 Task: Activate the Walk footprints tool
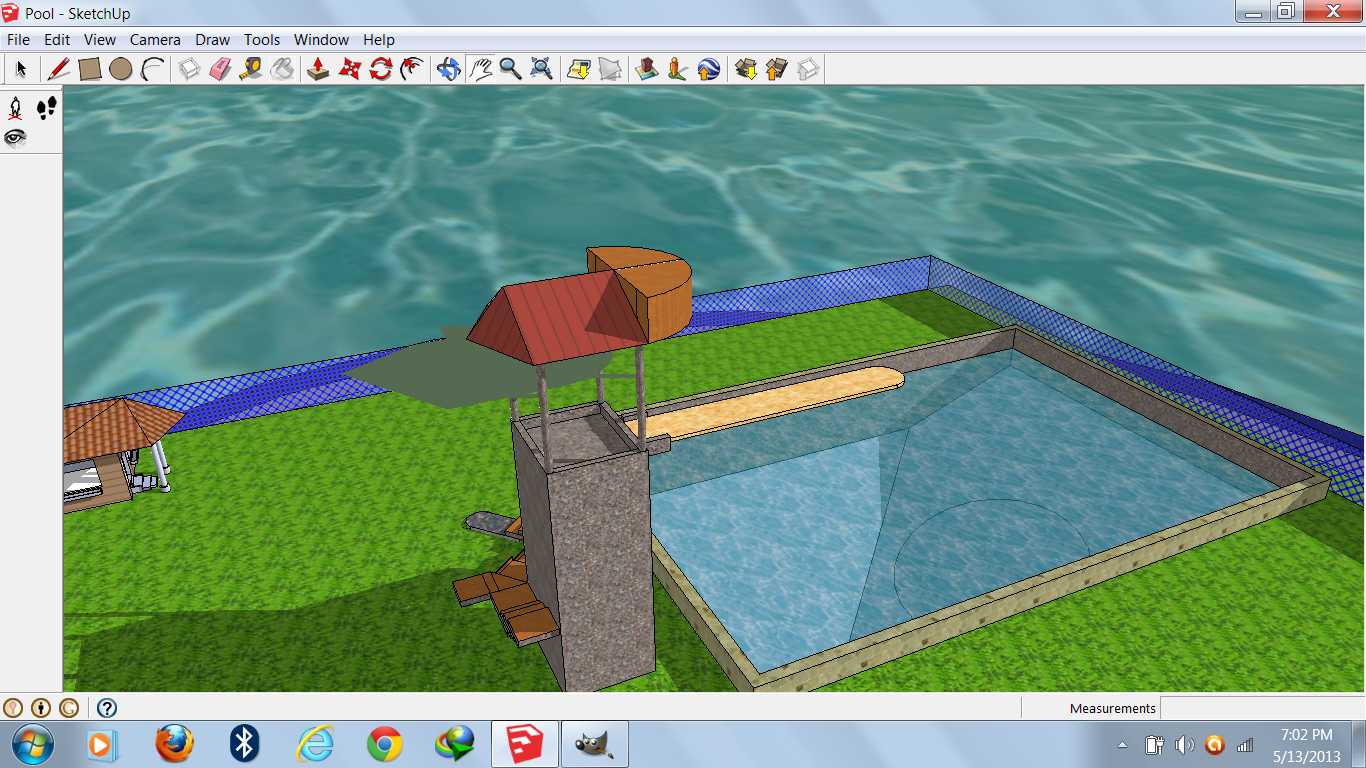[x=46, y=108]
